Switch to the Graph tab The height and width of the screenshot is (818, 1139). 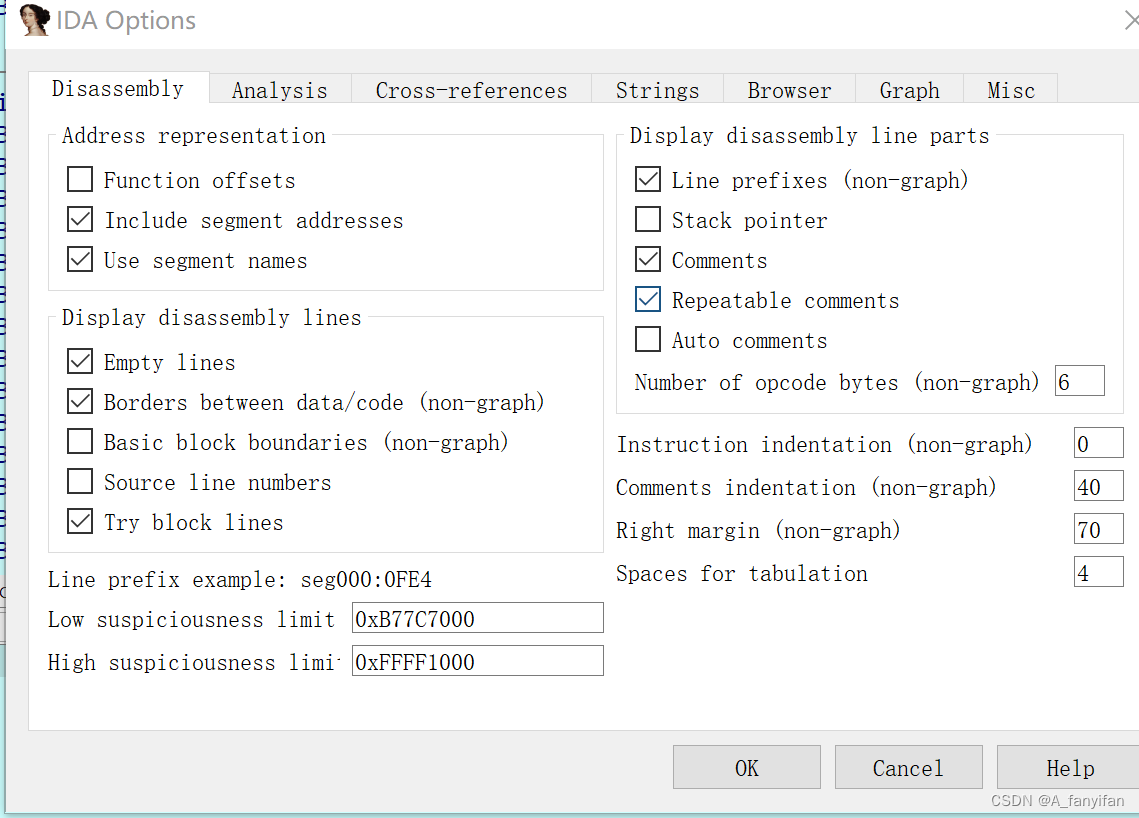[909, 90]
